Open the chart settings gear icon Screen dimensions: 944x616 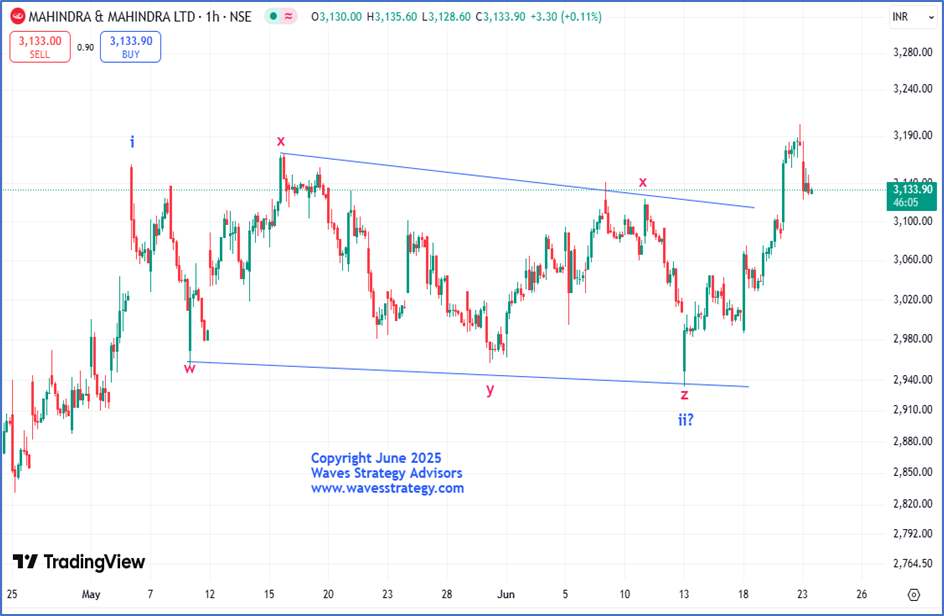point(913,595)
